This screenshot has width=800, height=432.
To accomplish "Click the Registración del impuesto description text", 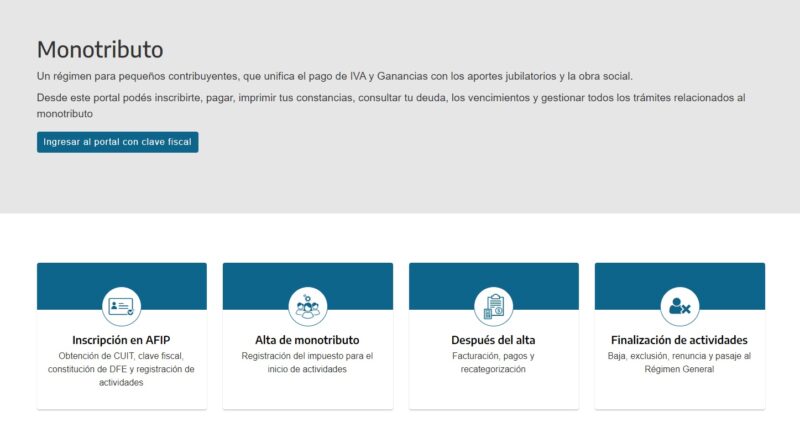I will (x=307, y=363).
